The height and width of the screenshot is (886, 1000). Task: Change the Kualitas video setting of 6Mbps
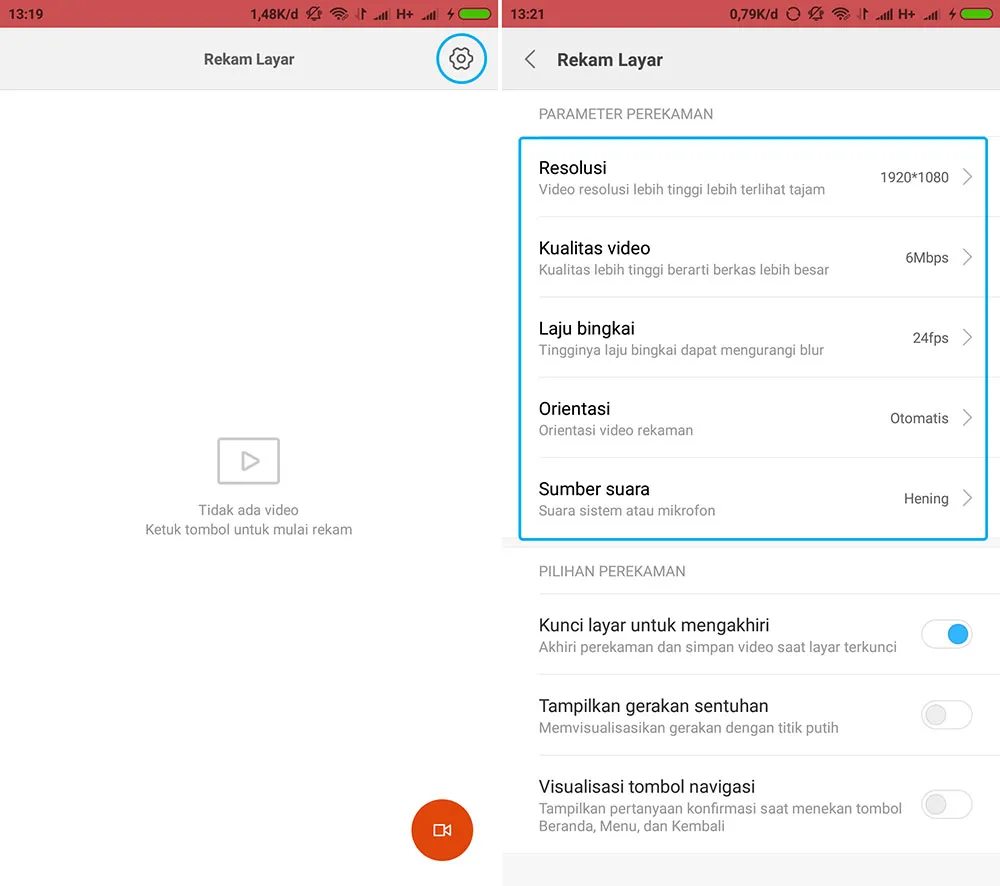752,258
